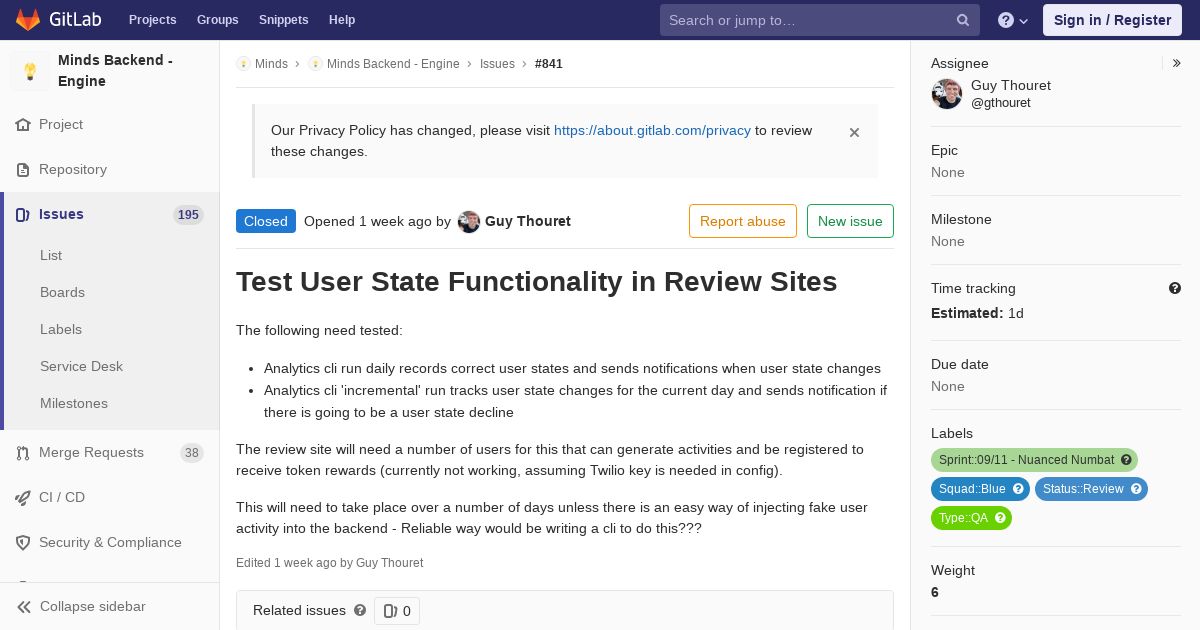The image size is (1200, 630).
Task: Open Service Desk submenu item
Action: tap(81, 366)
